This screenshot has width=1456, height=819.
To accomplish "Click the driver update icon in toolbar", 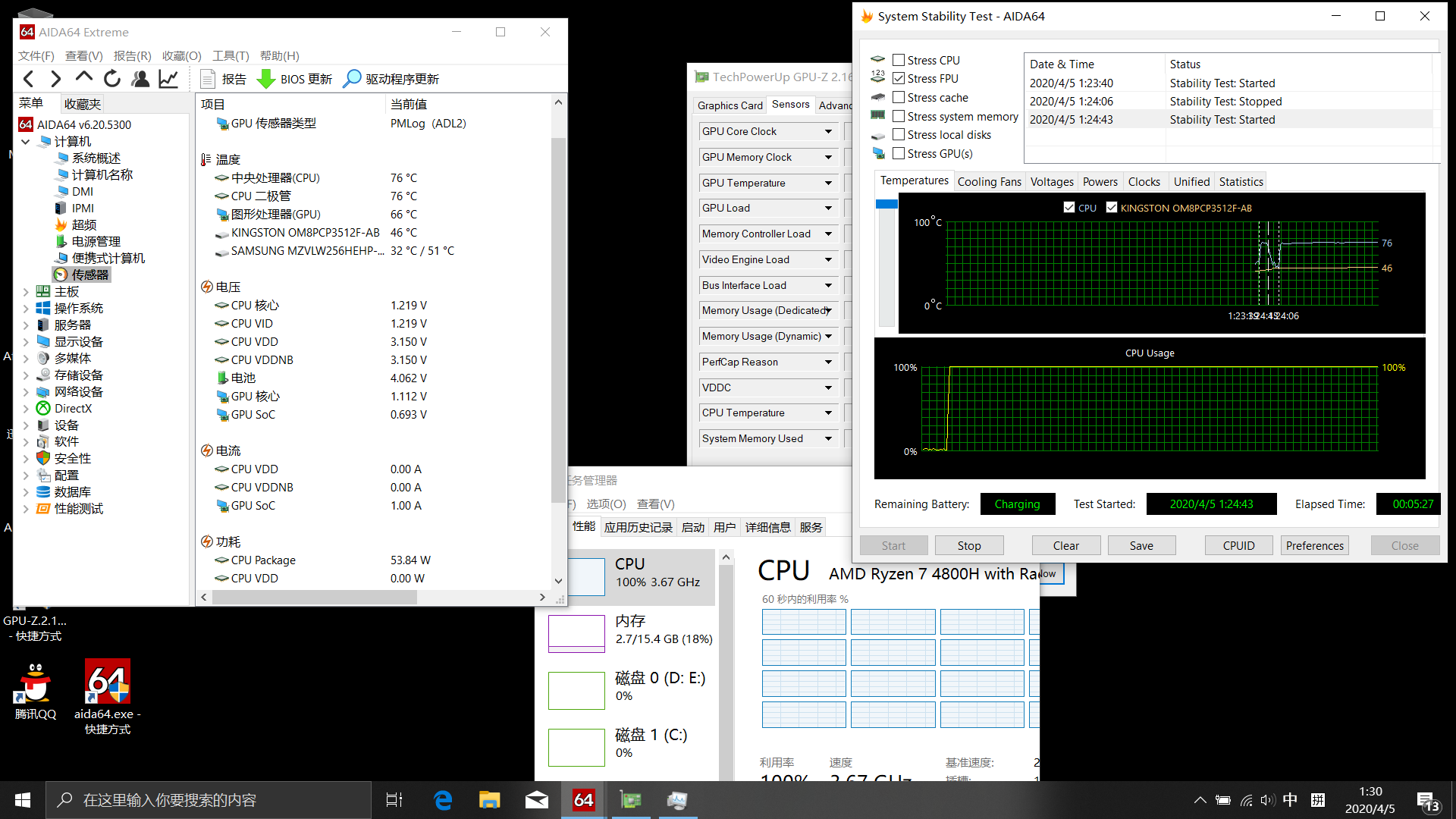I will (x=354, y=77).
